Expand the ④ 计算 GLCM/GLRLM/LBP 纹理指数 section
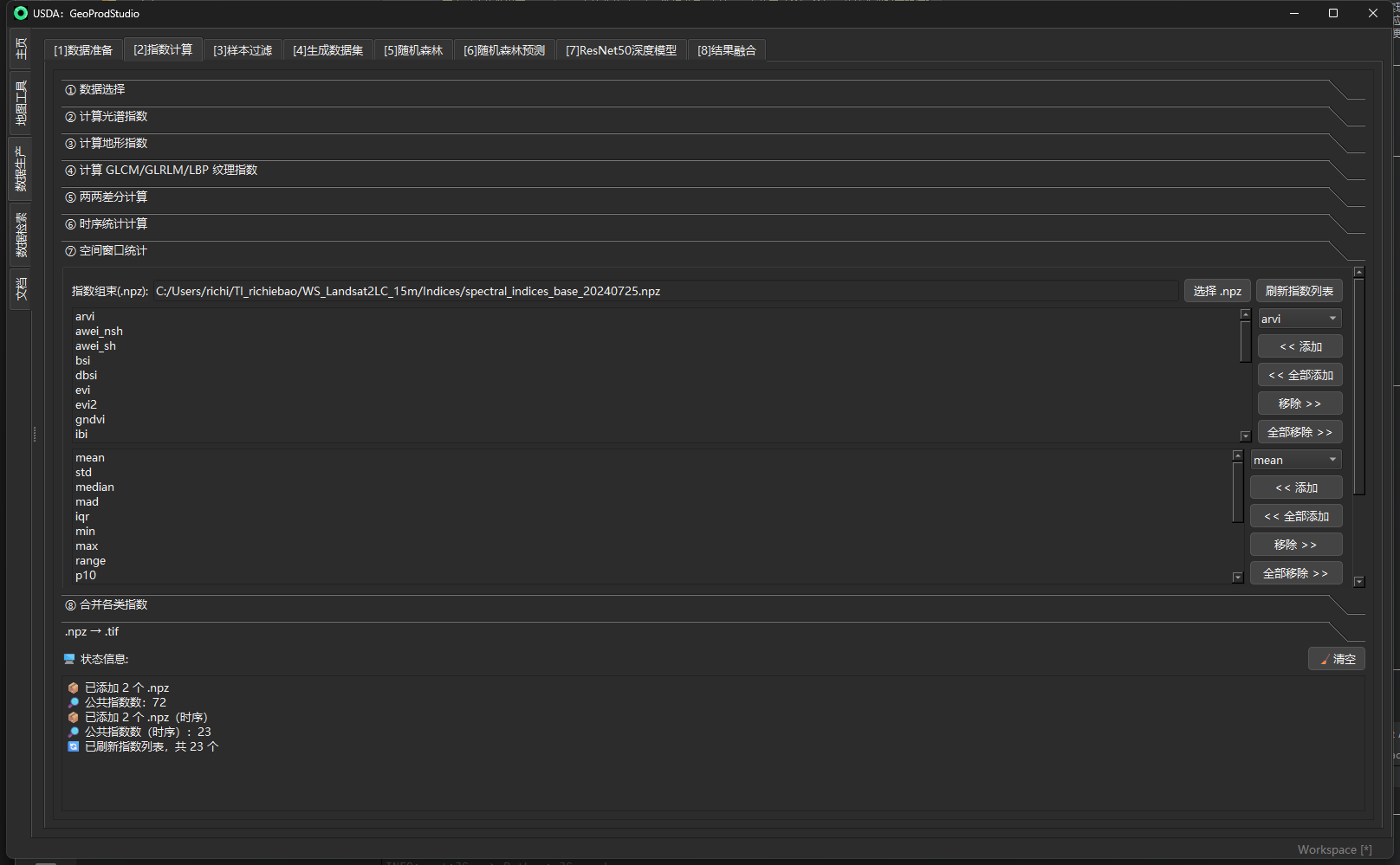Screen dimensions: 1400x865 point(168,170)
